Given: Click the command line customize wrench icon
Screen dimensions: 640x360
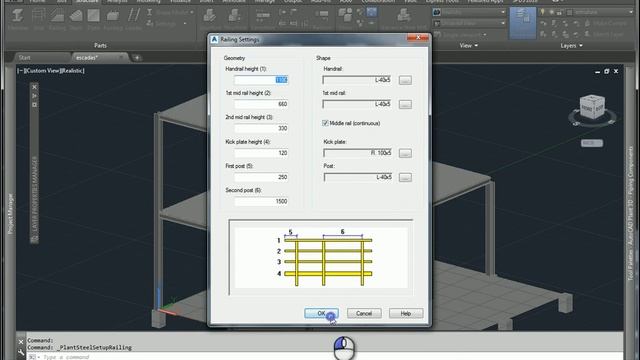Looking at the screenshot, I should (21, 352).
